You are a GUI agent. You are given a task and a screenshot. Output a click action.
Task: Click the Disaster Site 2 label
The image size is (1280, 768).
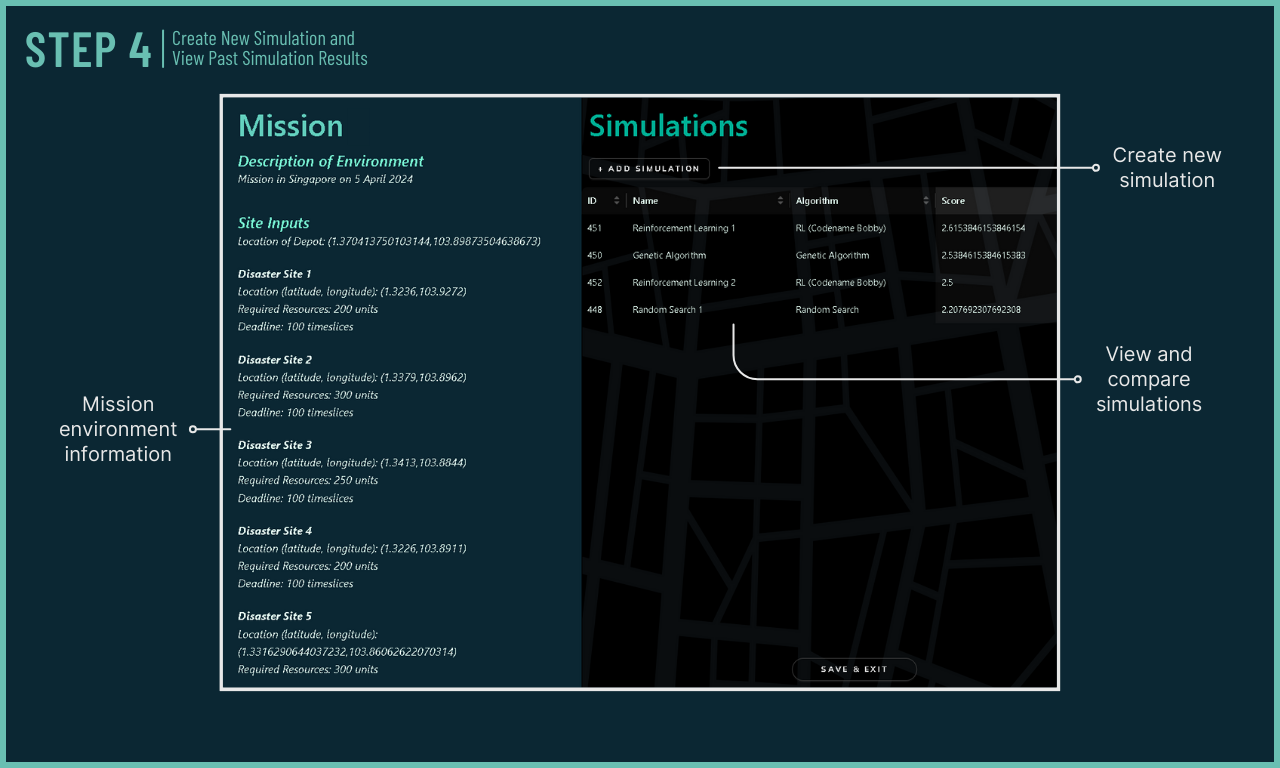[275, 360]
